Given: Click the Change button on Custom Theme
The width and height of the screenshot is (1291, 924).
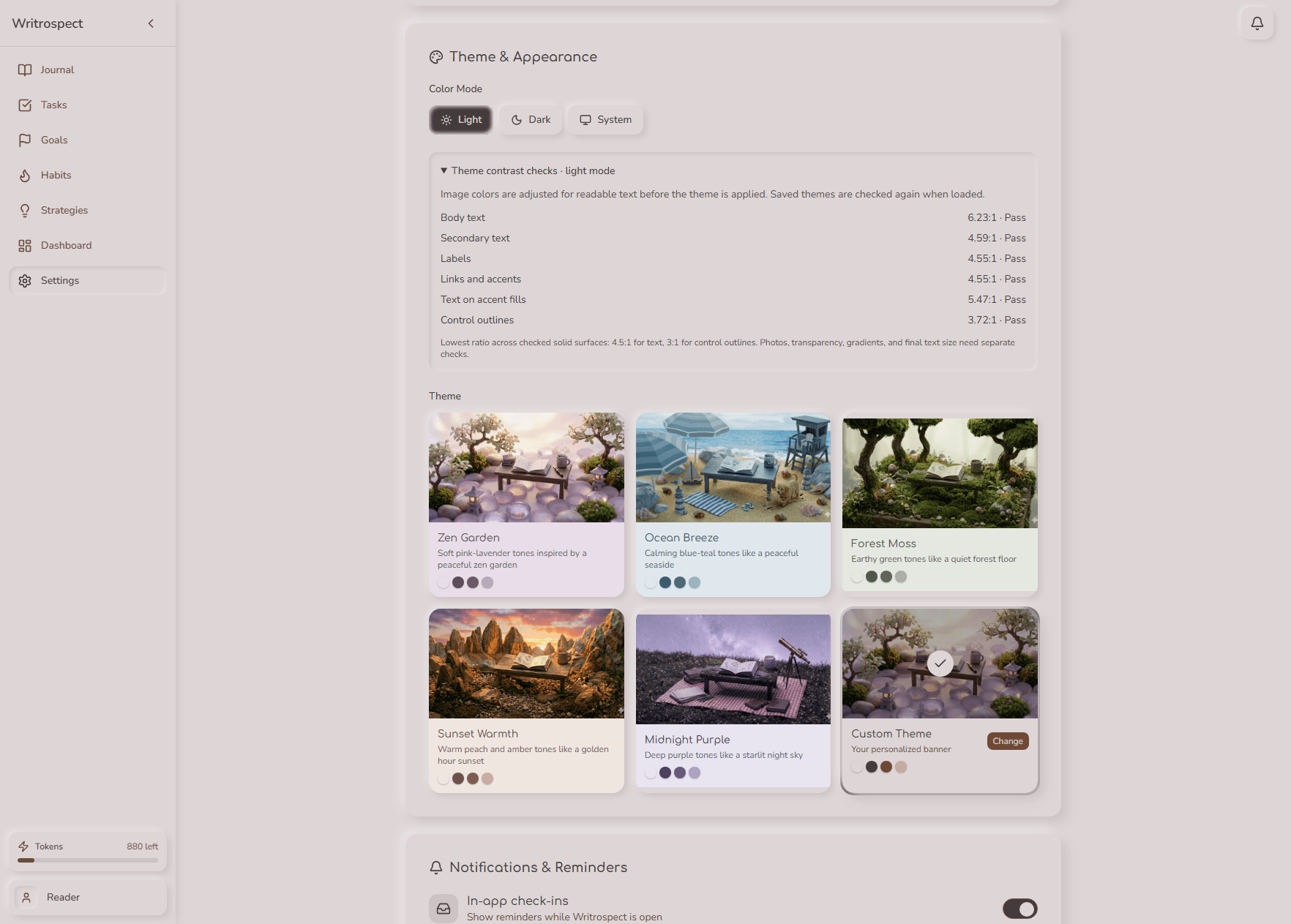Looking at the screenshot, I should pos(1008,741).
